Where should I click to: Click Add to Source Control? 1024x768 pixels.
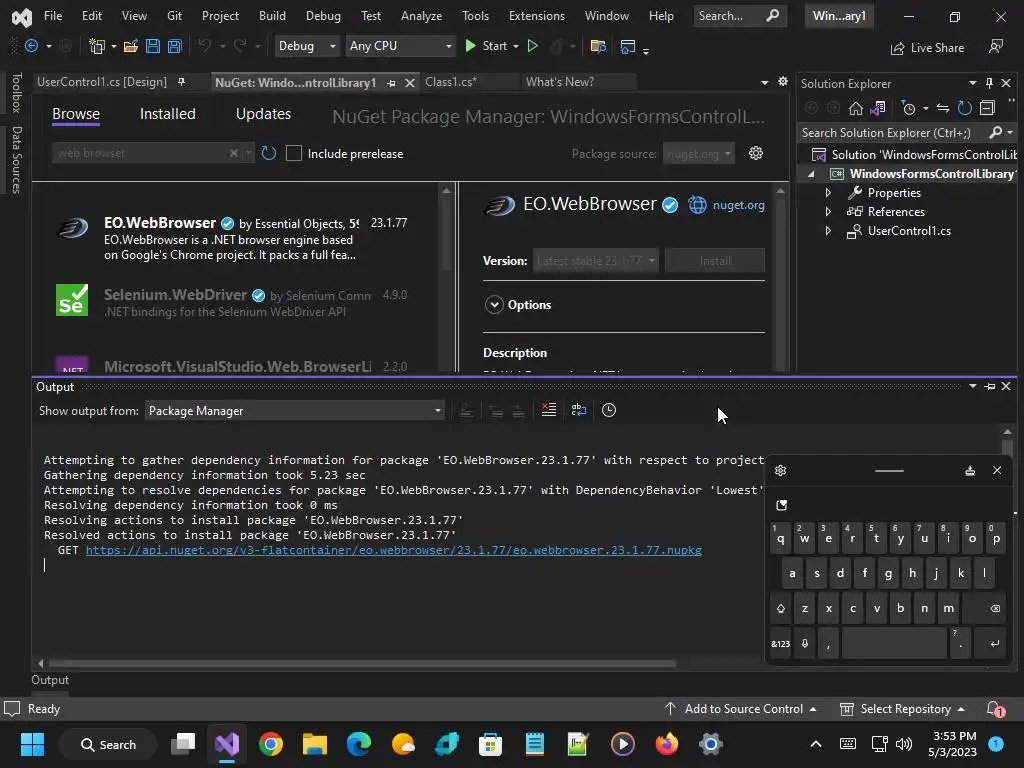741,709
